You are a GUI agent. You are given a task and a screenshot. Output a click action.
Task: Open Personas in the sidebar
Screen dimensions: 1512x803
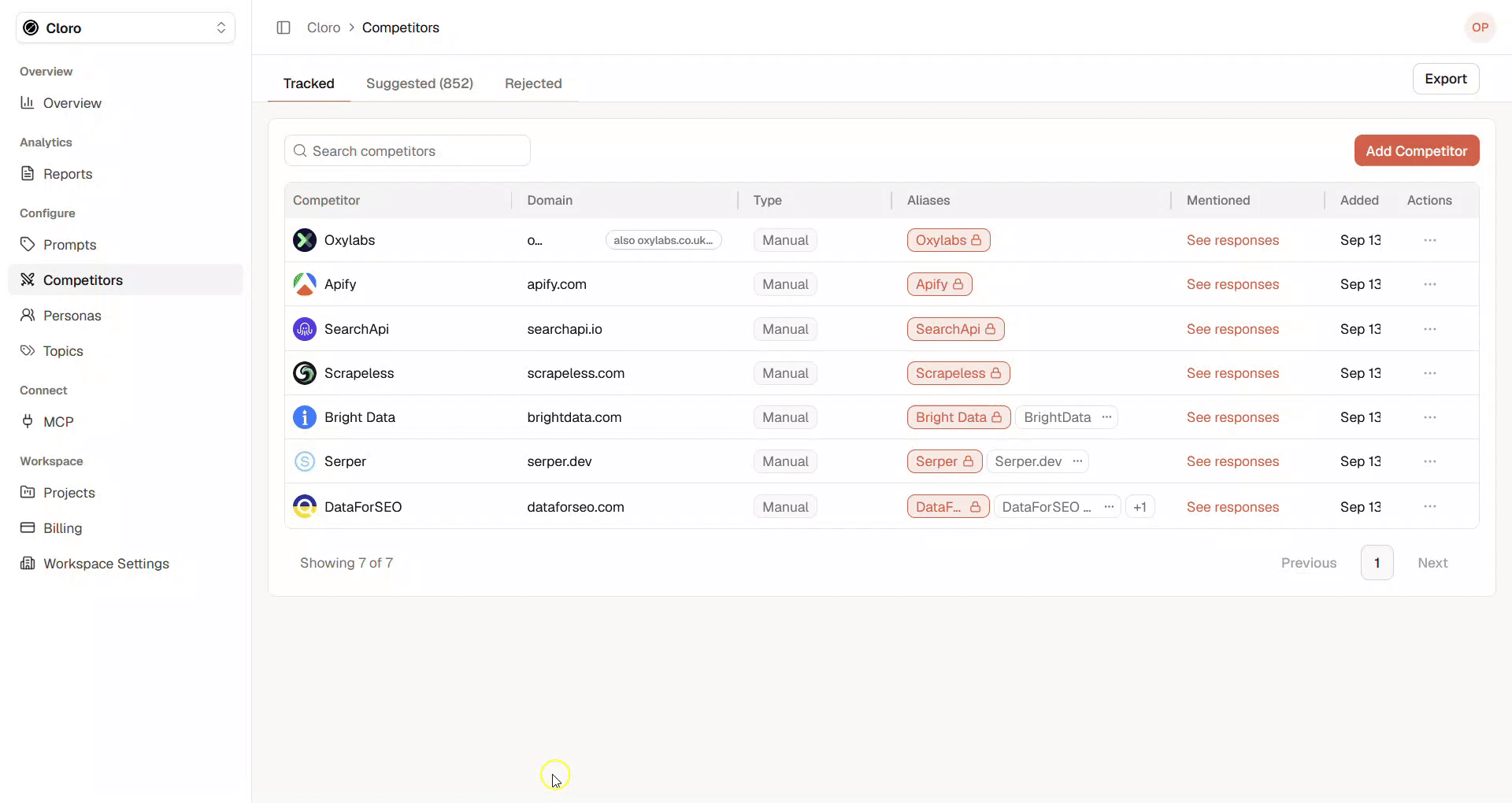(x=125, y=316)
